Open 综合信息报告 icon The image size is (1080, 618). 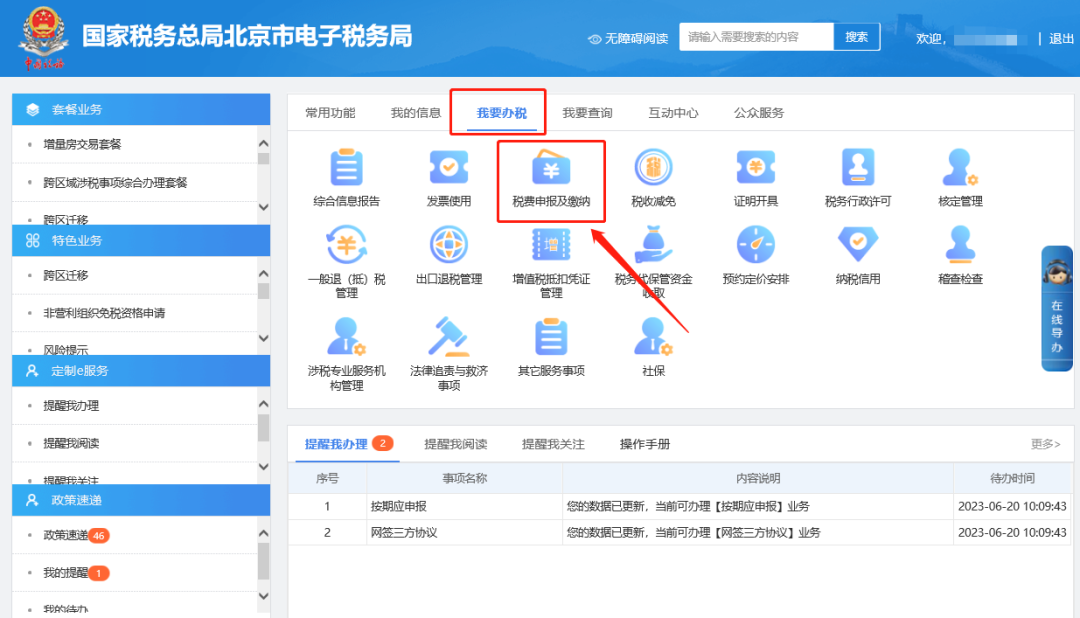(346, 168)
